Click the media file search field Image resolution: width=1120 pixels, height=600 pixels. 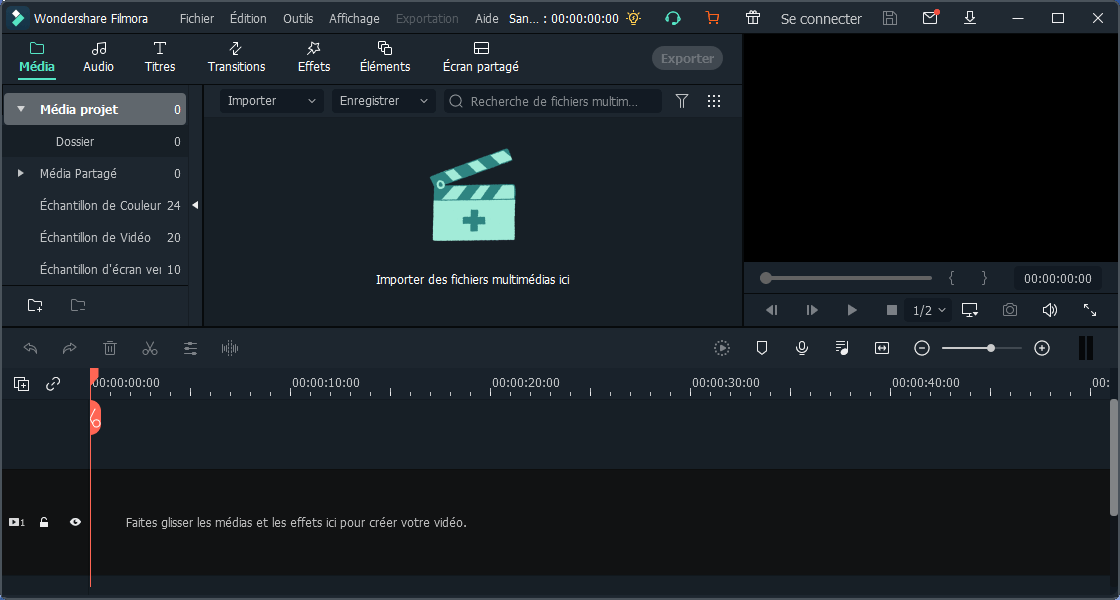[560, 101]
